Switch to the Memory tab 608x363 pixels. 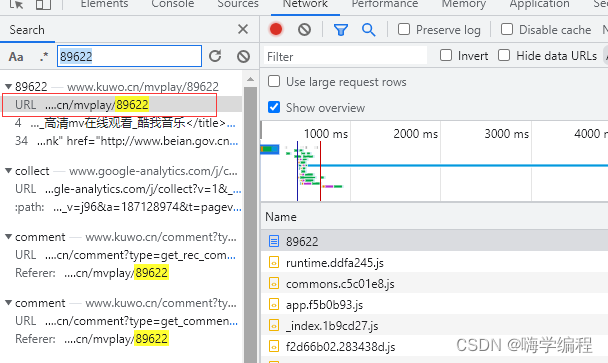coord(464,4)
